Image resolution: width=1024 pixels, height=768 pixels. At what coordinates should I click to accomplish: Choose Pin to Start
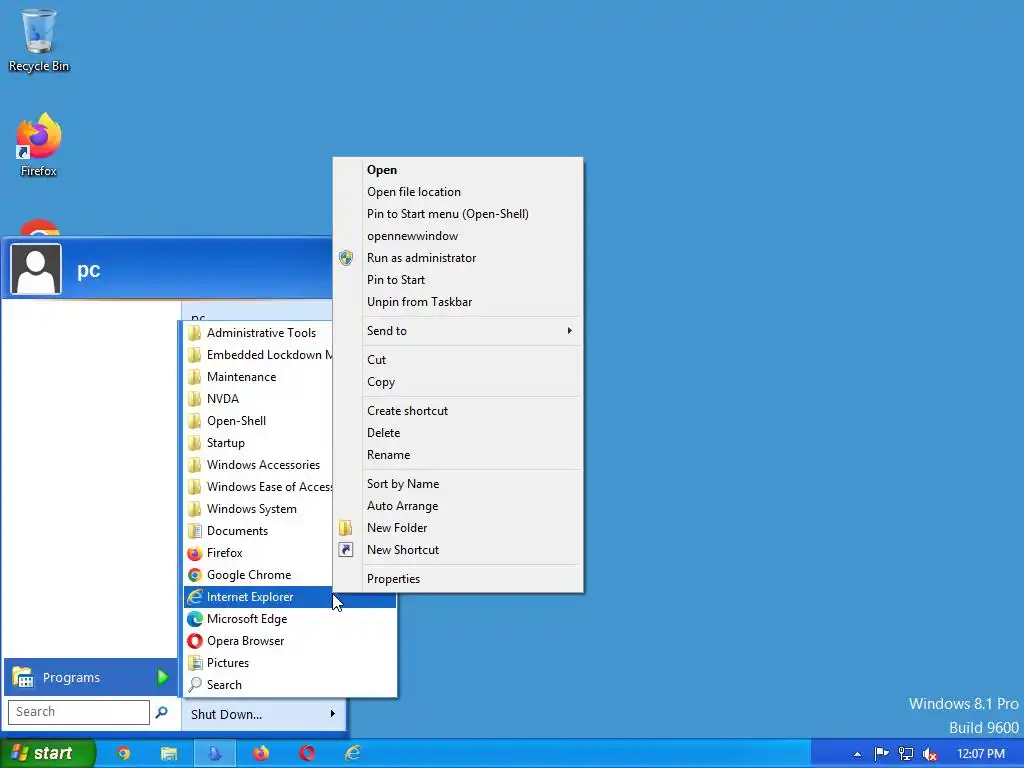pyautogui.click(x=458, y=280)
